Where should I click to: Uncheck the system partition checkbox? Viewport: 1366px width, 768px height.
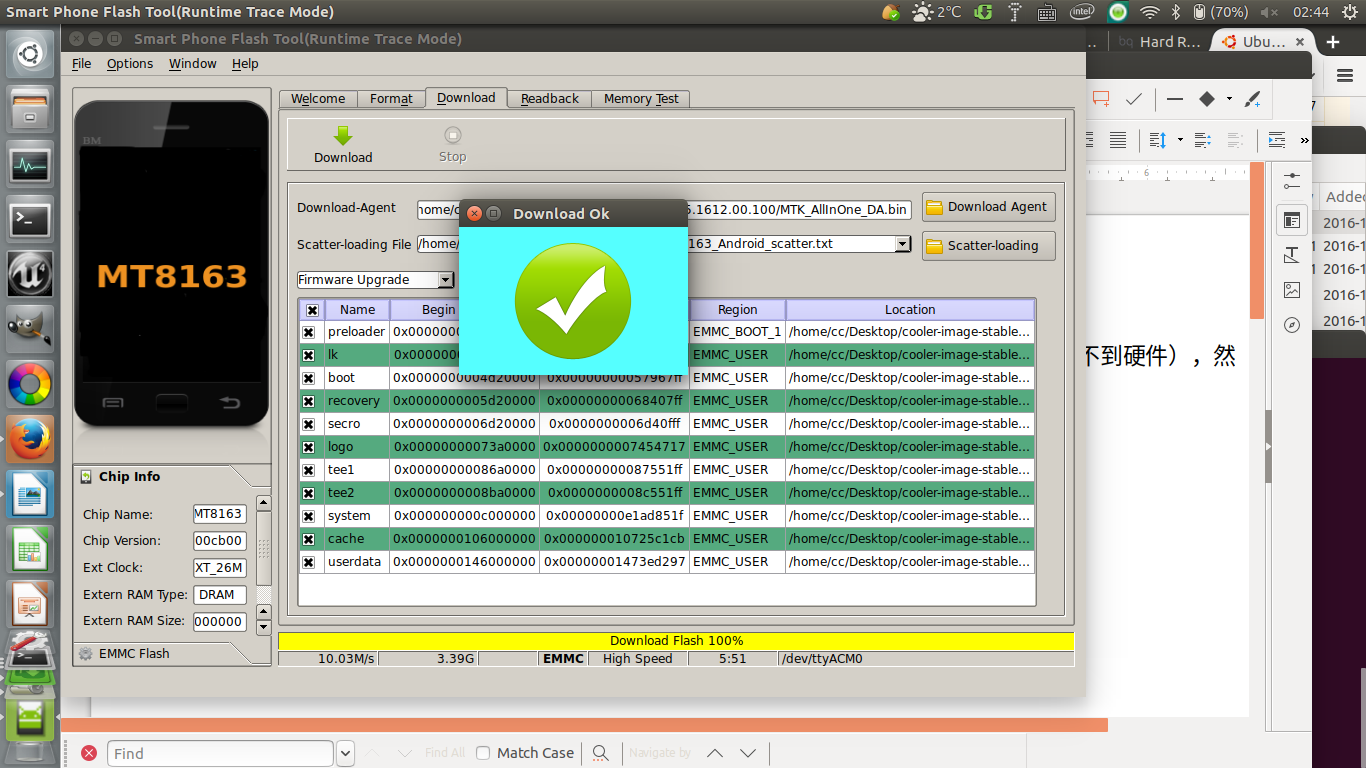[x=309, y=516]
